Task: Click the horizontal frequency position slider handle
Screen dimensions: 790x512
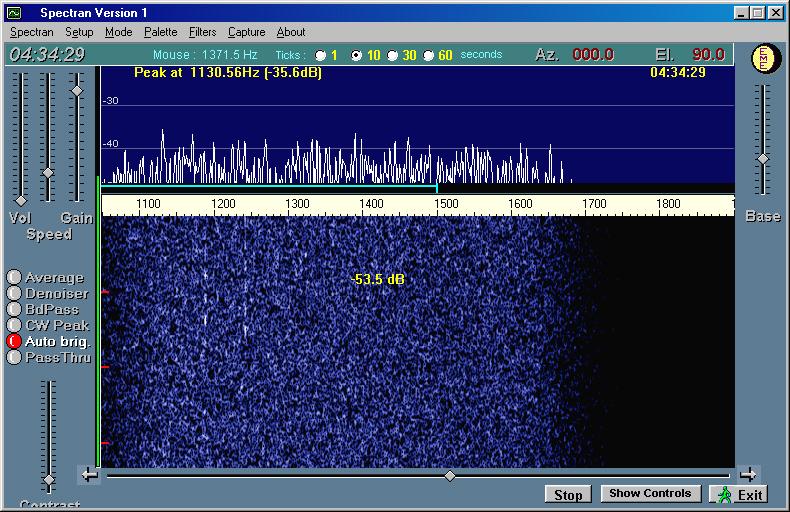Action: pyautogui.click(x=450, y=476)
